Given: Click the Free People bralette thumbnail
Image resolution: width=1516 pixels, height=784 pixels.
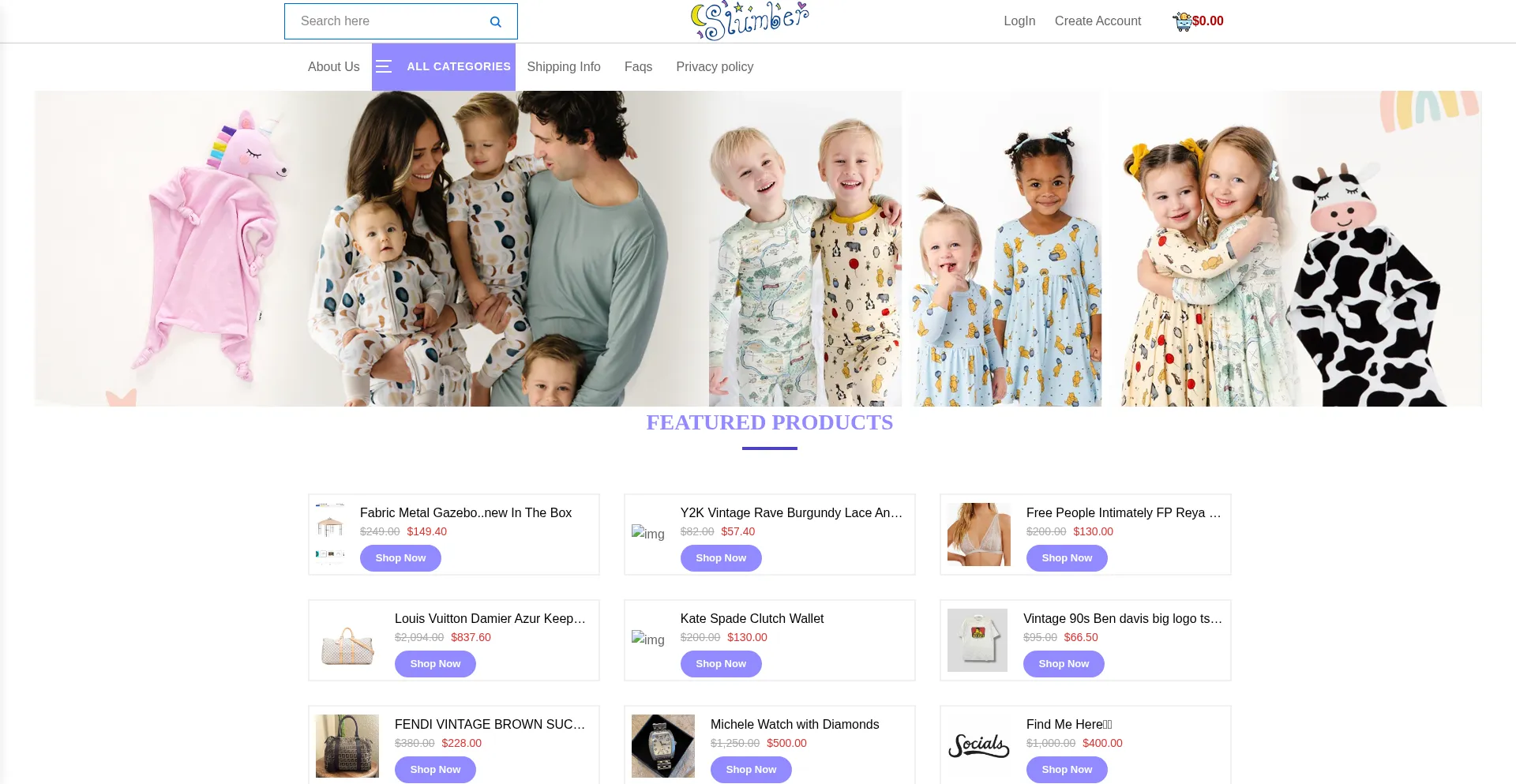Looking at the screenshot, I should click(x=979, y=535).
